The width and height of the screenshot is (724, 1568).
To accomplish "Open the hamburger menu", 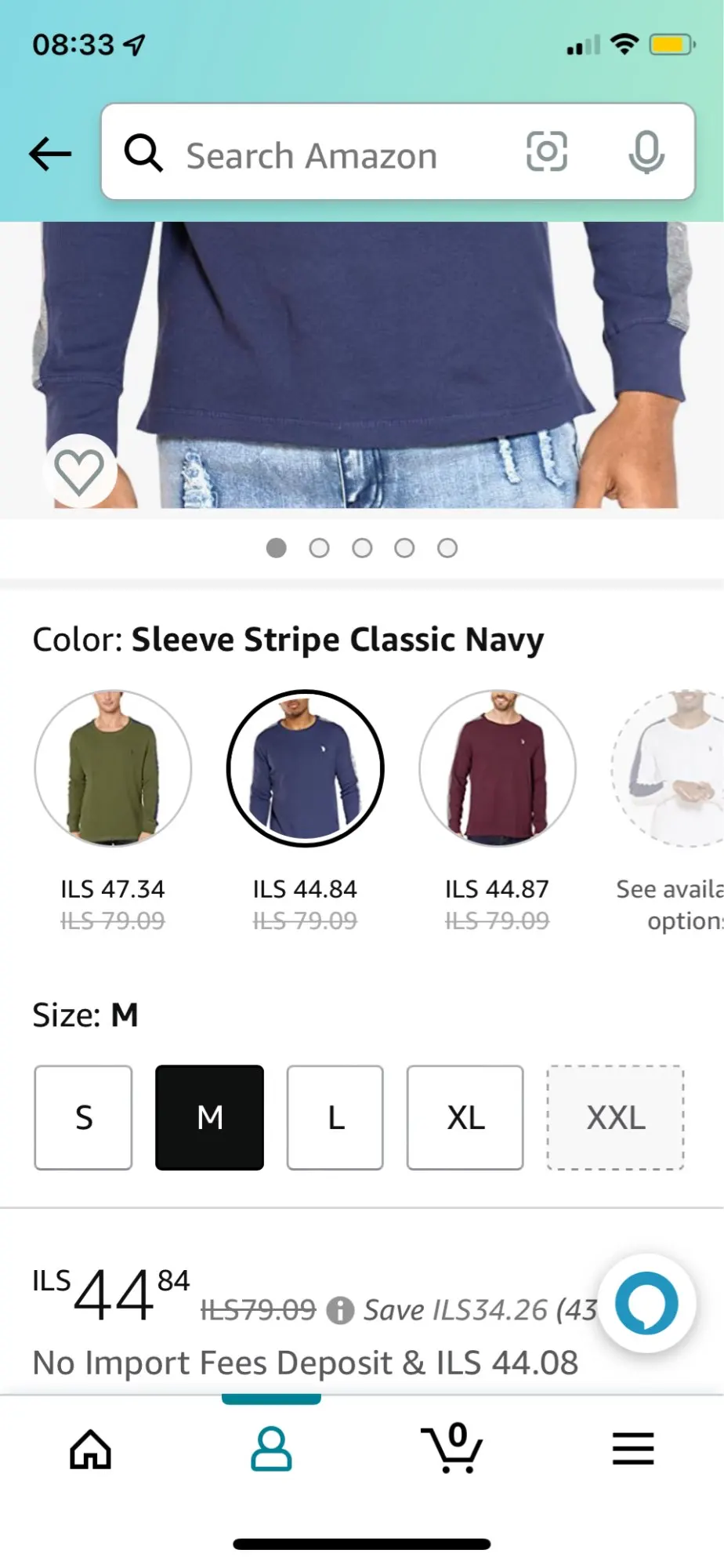I will tap(633, 1449).
